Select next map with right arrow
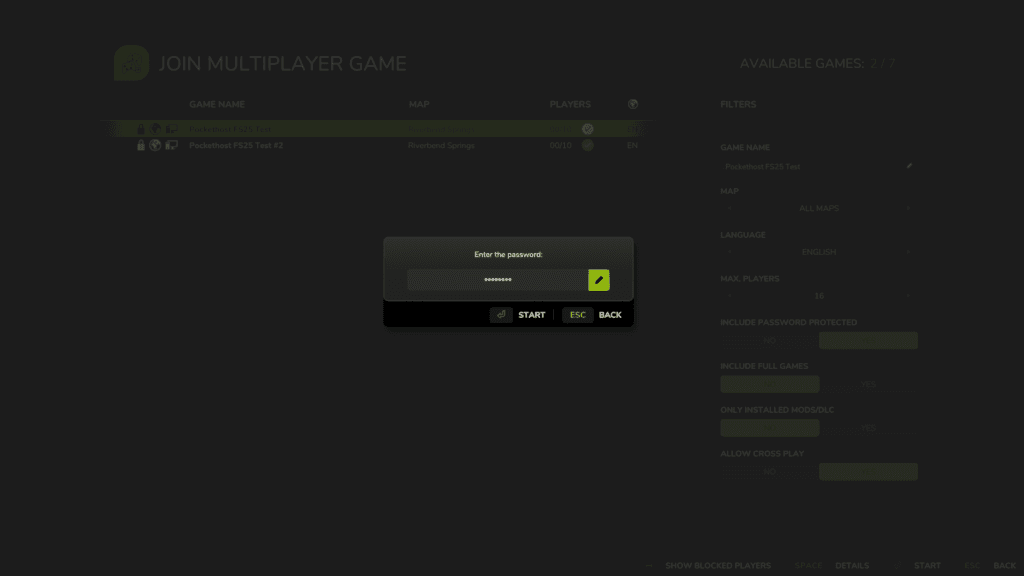1024x576 pixels. pyautogui.click(x=908, y=208)
